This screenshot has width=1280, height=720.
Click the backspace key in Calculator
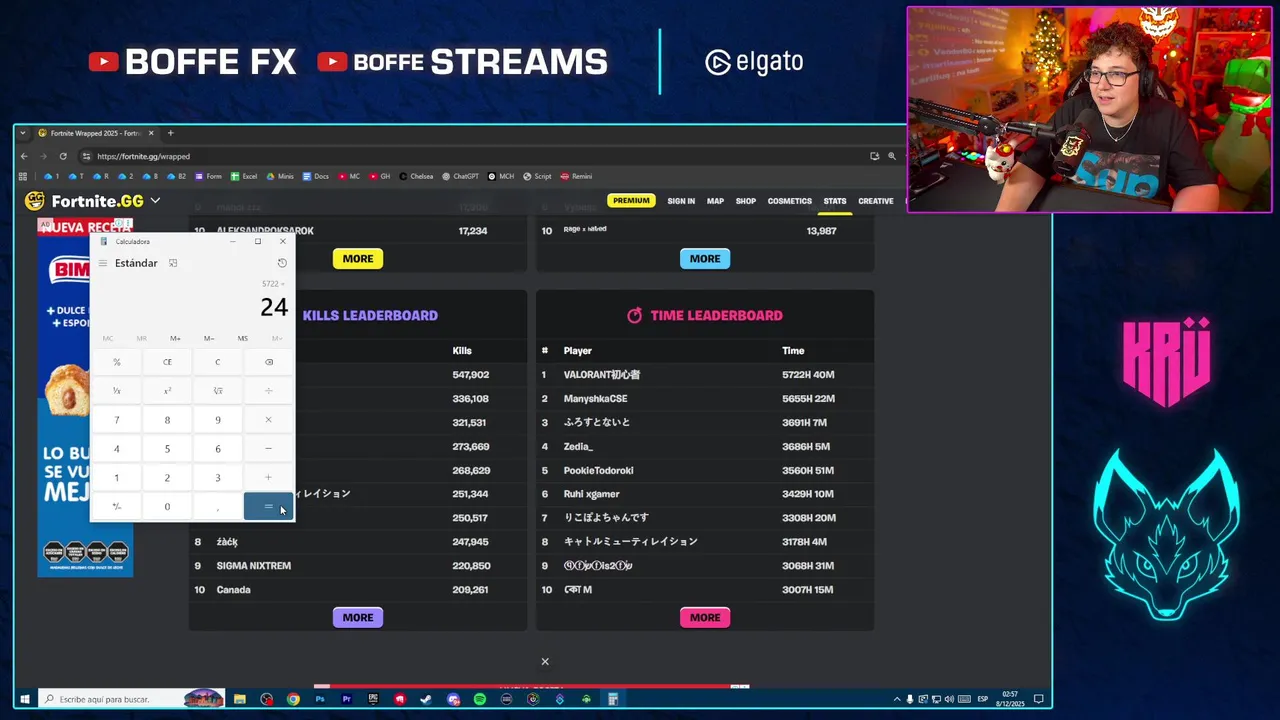pos(268,362)
